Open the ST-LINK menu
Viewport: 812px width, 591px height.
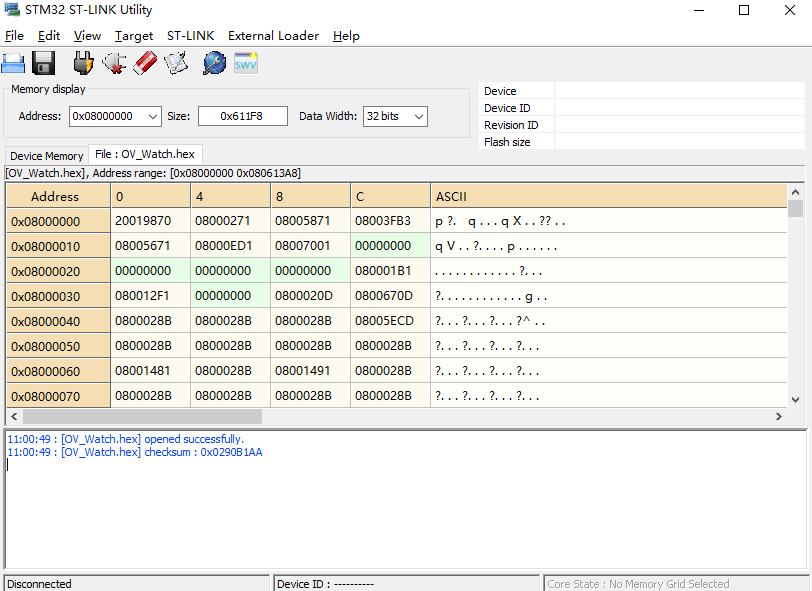[190, 36]
